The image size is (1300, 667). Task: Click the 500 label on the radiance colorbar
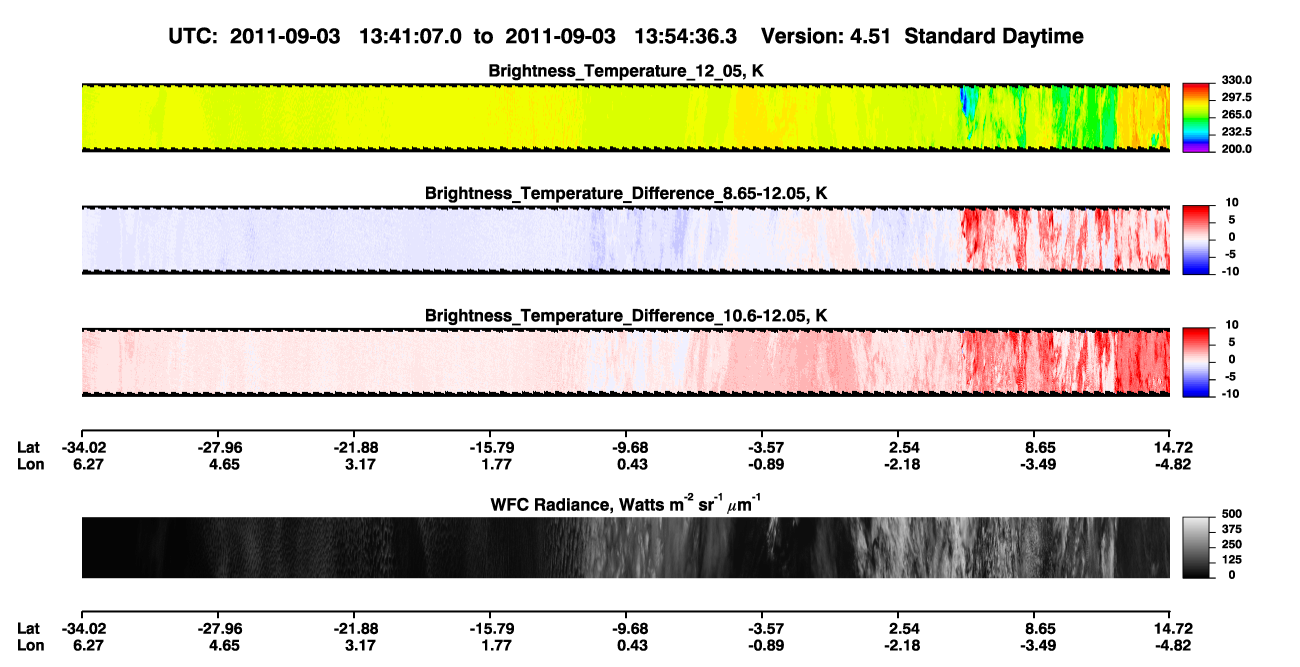pos(1232,515)
